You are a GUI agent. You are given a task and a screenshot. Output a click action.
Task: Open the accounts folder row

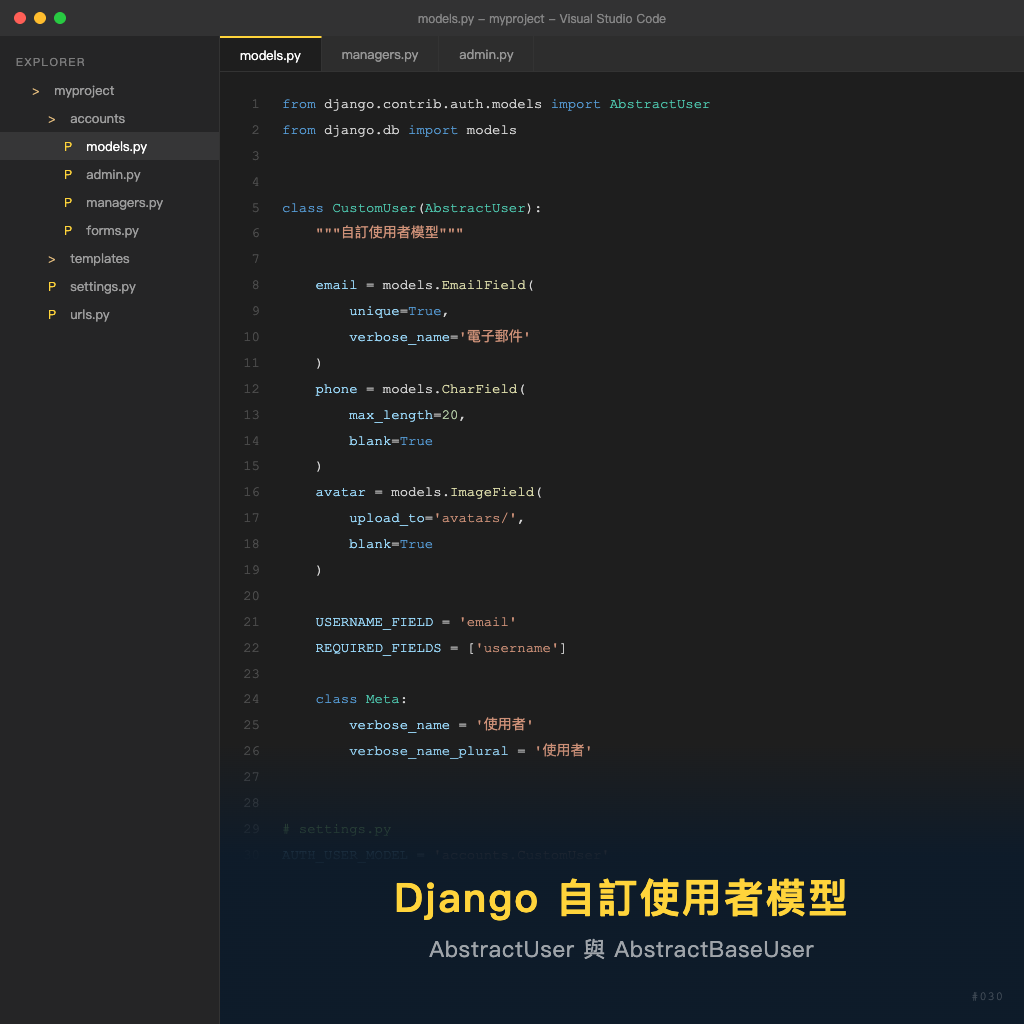click(110, 119)
